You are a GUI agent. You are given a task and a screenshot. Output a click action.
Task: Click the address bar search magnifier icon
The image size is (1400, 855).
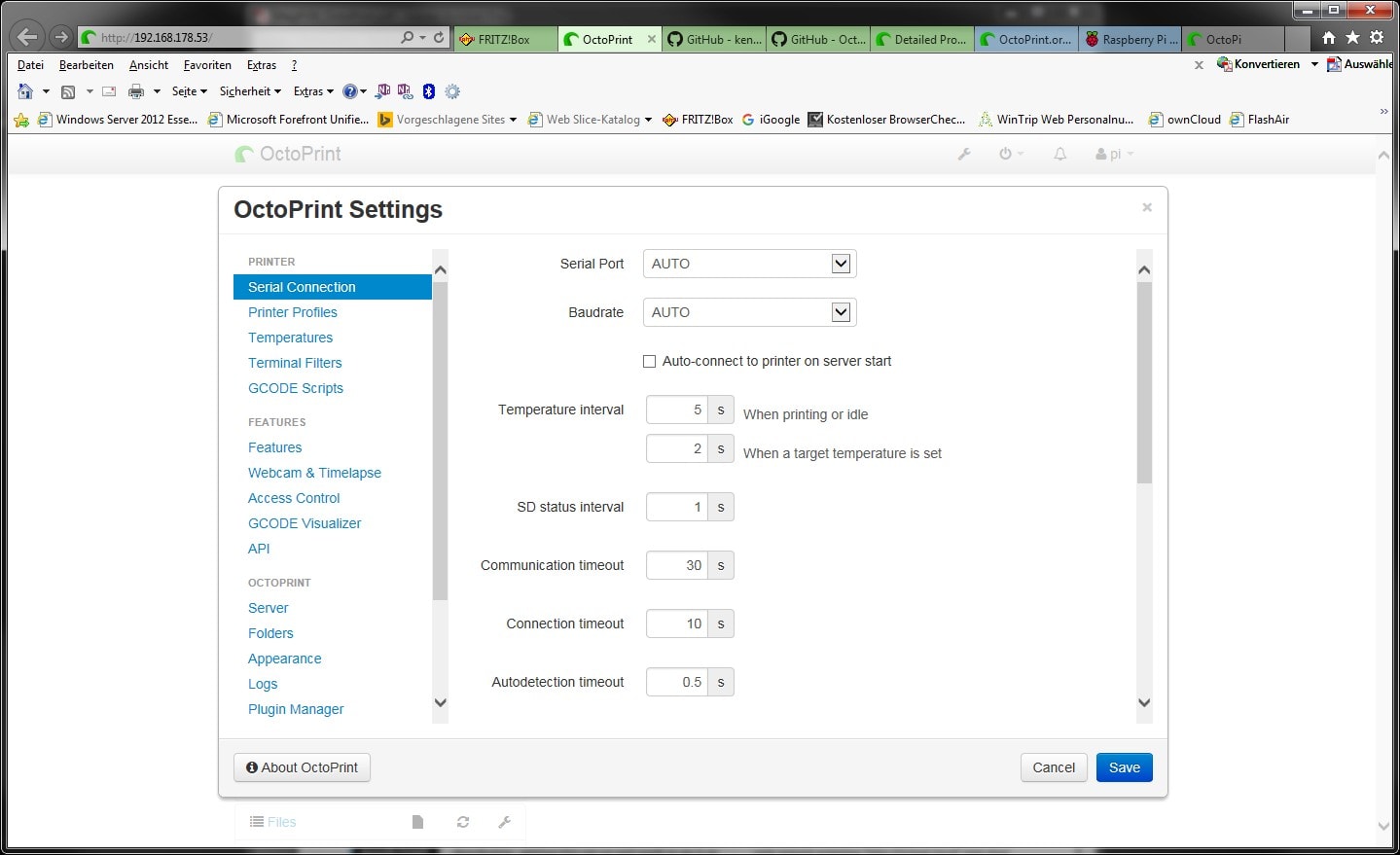[408, 38]
